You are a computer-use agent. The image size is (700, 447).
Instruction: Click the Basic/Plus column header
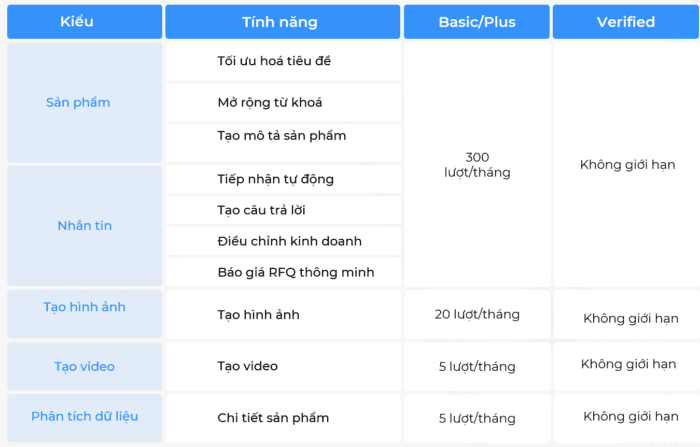coord(477,22)
